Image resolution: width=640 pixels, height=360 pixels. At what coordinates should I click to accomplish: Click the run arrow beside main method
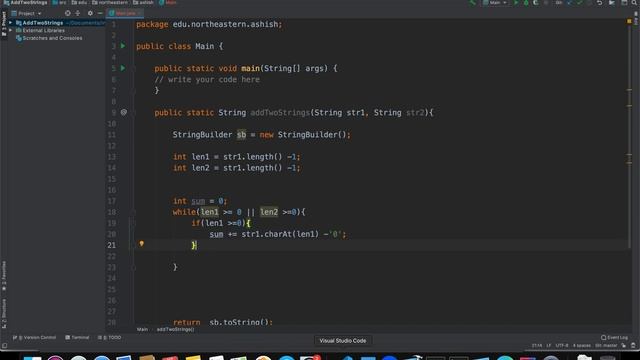tap(123, 68)
